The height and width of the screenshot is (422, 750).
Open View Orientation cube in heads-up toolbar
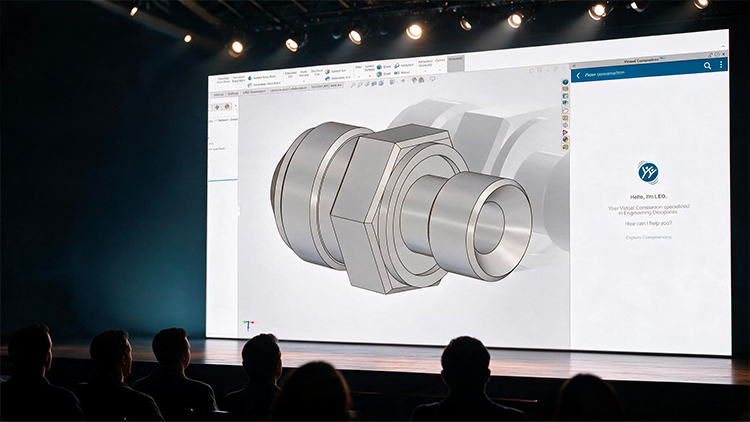click(x=381, y=83)
